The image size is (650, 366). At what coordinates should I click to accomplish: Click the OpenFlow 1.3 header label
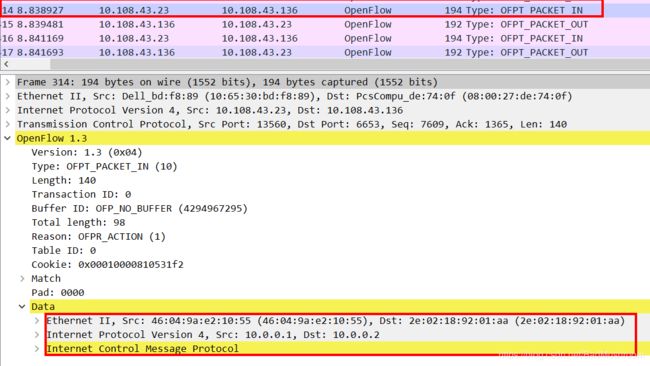52,138
